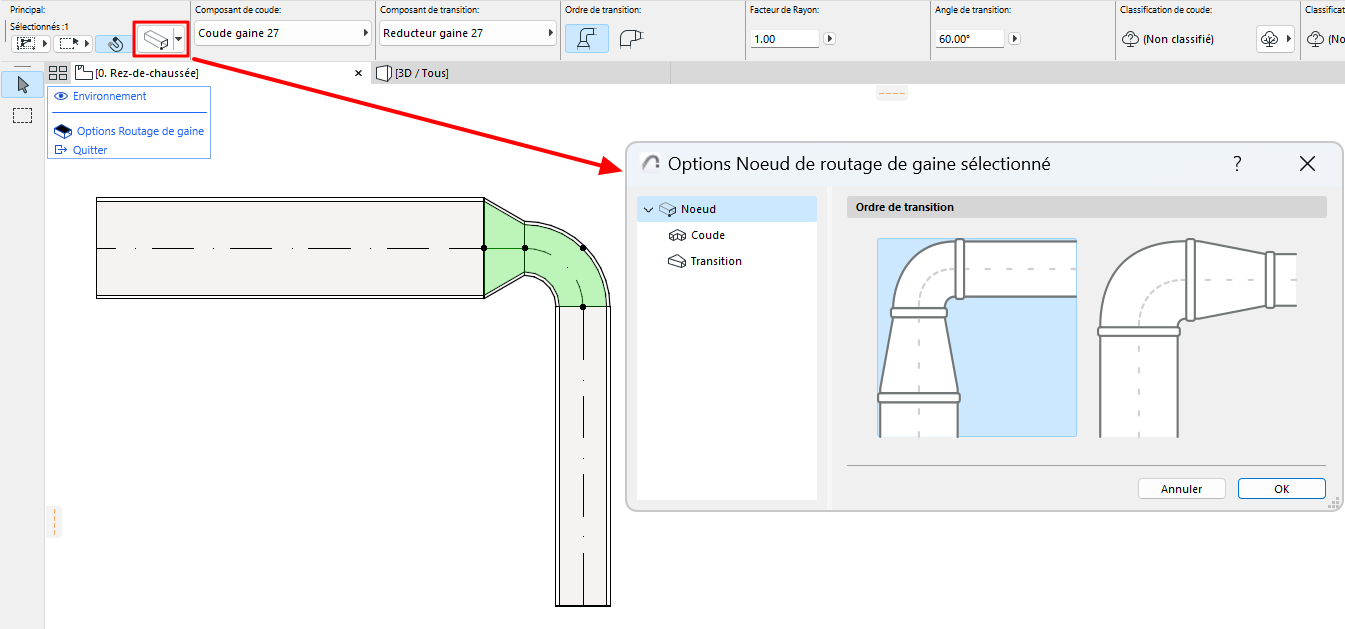Click the (Non classifié) coude classification
This screenshot has height=629, width=1345.
click(1178, 39)
